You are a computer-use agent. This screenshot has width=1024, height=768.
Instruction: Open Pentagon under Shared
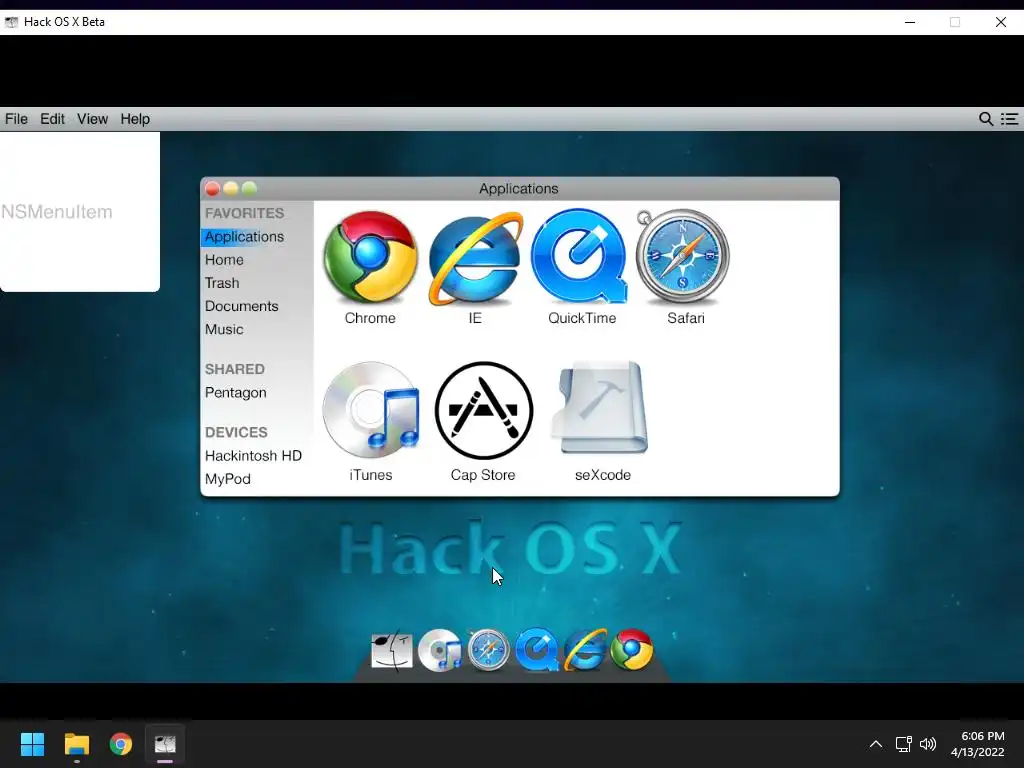236,392
